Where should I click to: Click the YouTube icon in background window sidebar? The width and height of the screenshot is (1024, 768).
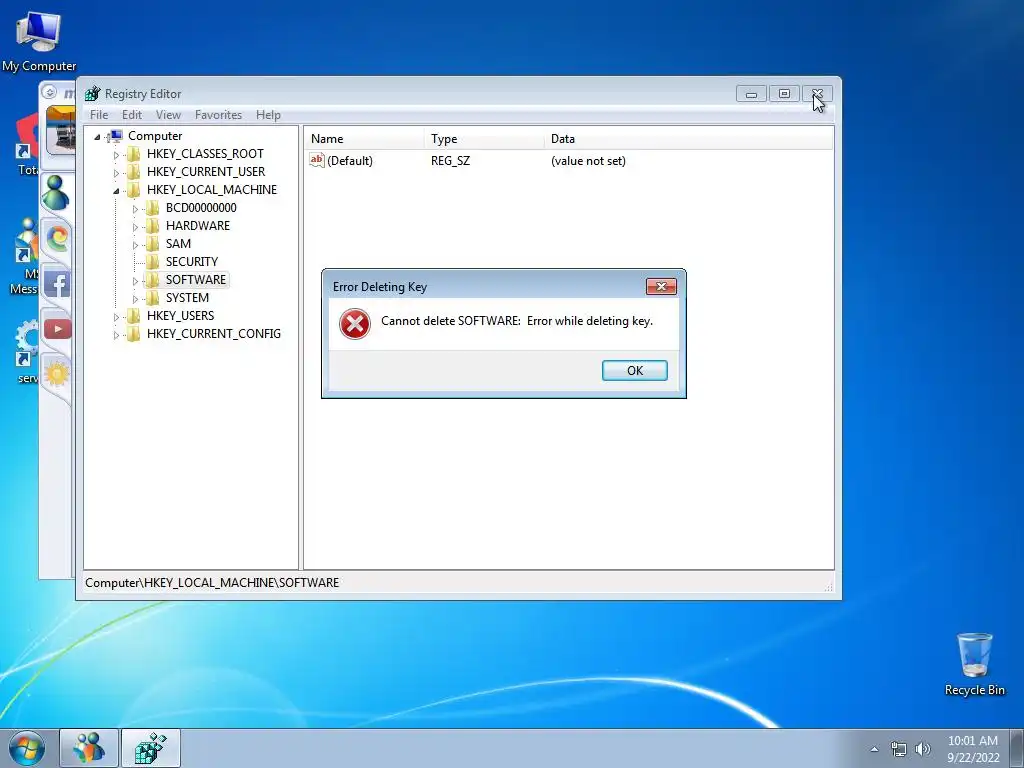(x=57, y=328)
